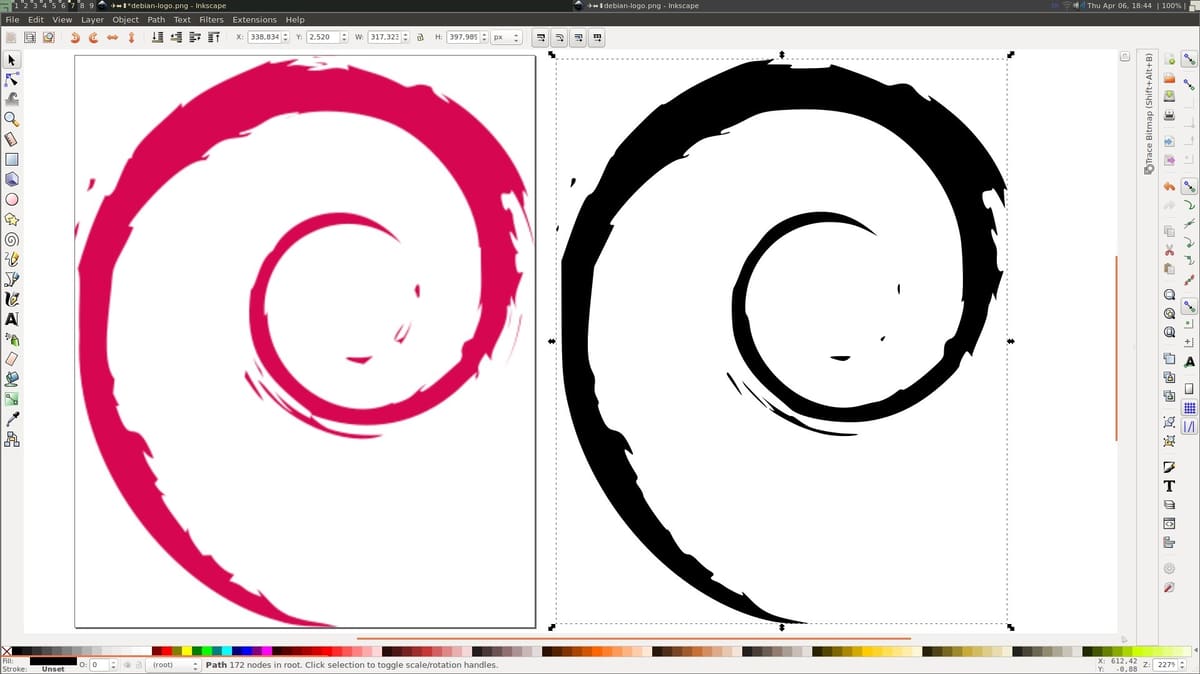The height and width of the screenshot is (674, 1200).
Task: Open Align and Distribute dialog icon
Action: pos(1169,542)
